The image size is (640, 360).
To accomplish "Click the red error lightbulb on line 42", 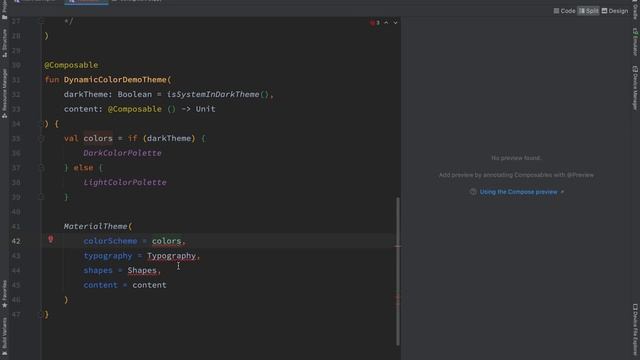I will pos(51,239).
